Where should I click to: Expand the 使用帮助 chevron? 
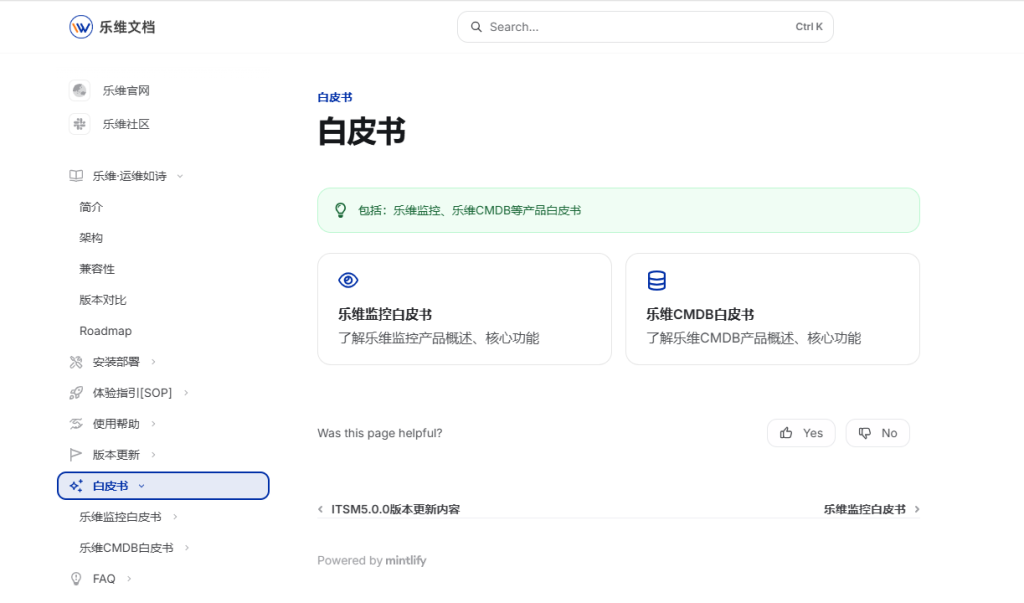(153, 424)
